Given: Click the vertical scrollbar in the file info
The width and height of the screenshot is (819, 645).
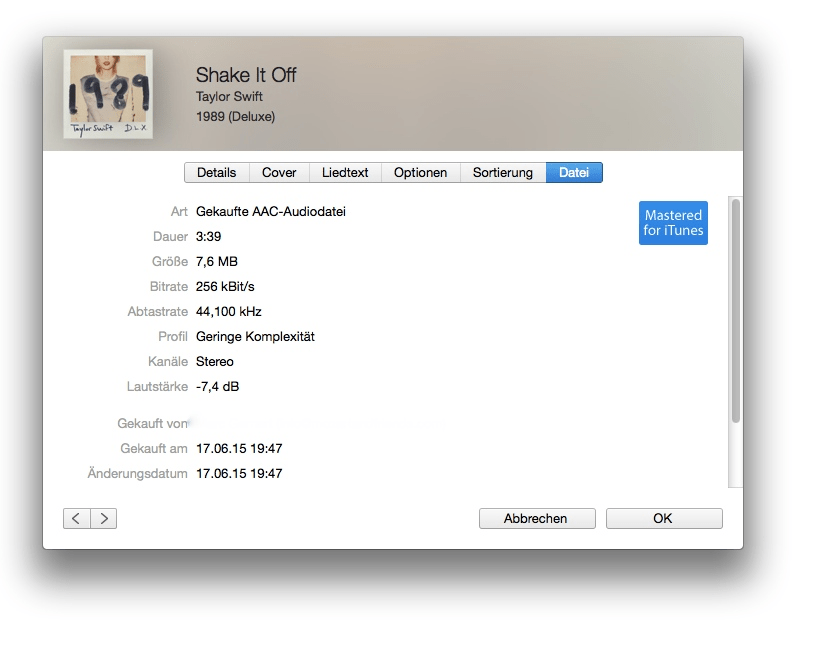Looking at the screenshot, I should pos(735,311).
